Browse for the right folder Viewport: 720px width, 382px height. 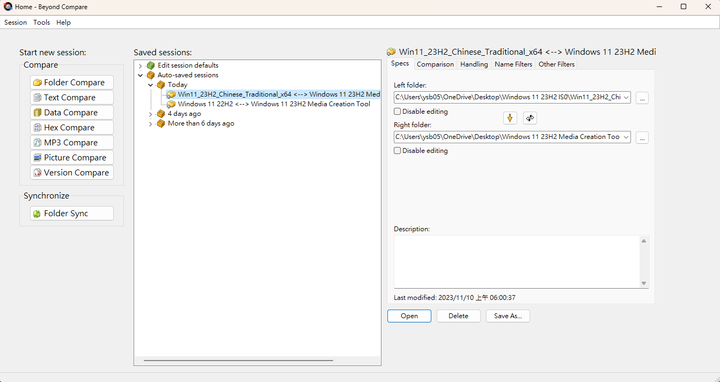click(x=642, y=137)
